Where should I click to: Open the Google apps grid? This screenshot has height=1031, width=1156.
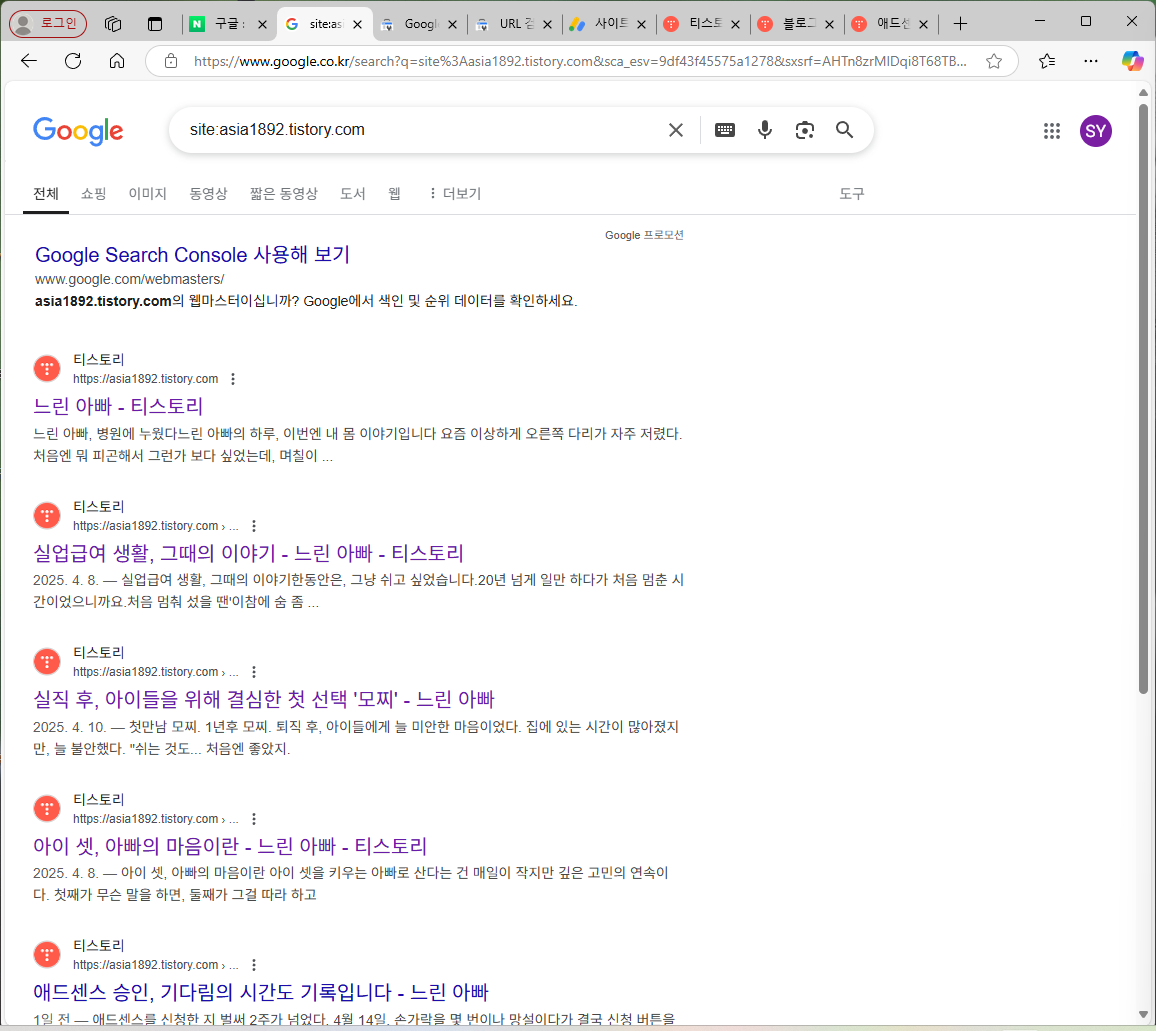1052,131
